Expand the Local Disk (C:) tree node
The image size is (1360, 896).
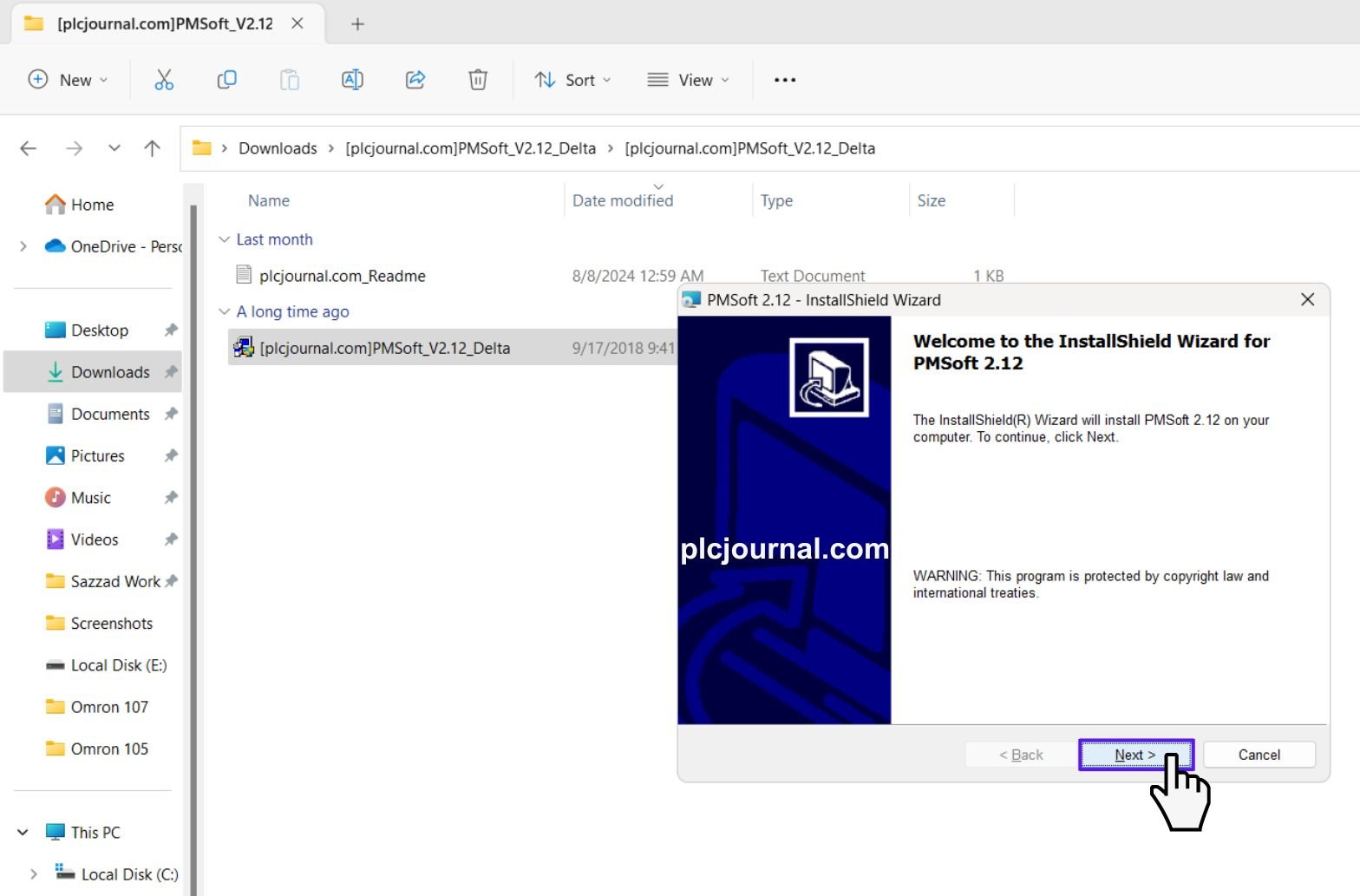34,874
